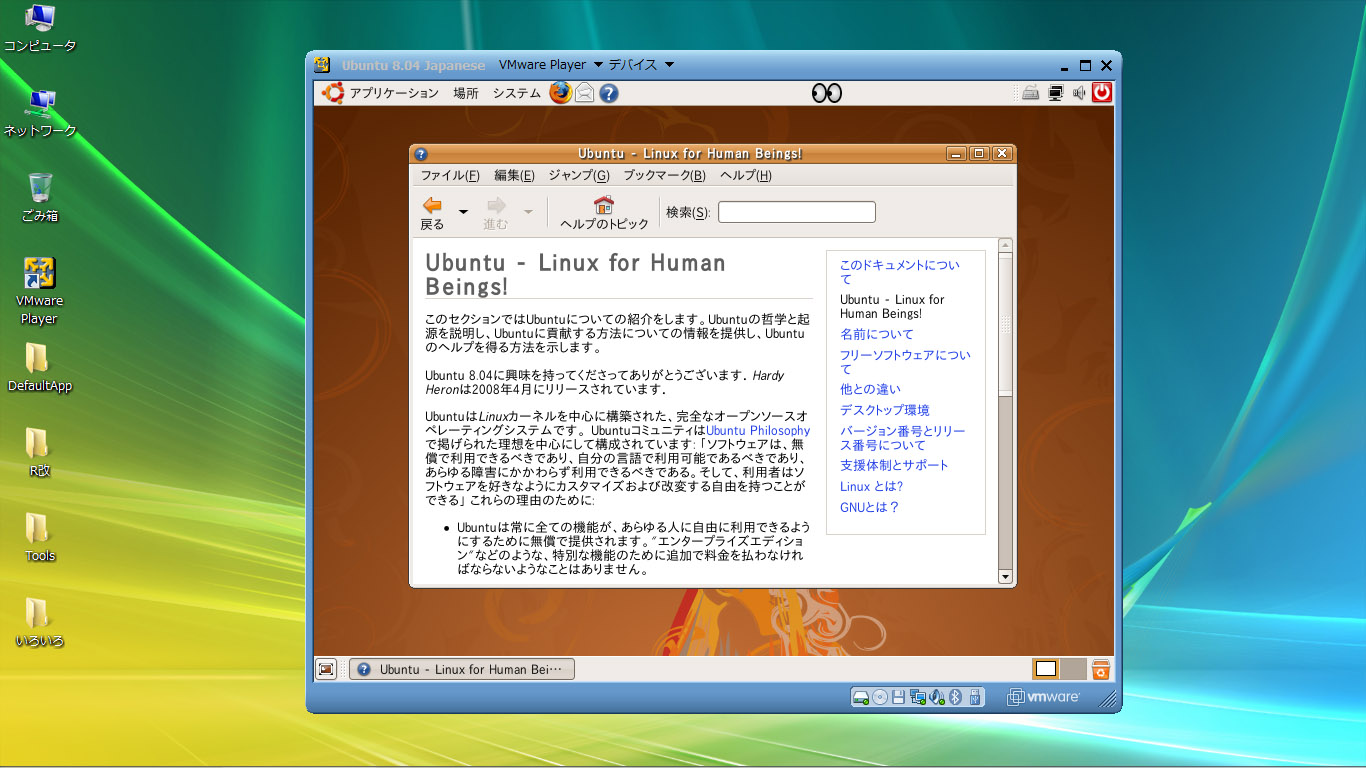
Task: Switch to first workspace in switcher
Action: pyautogui.click(x=1046, y=669)
